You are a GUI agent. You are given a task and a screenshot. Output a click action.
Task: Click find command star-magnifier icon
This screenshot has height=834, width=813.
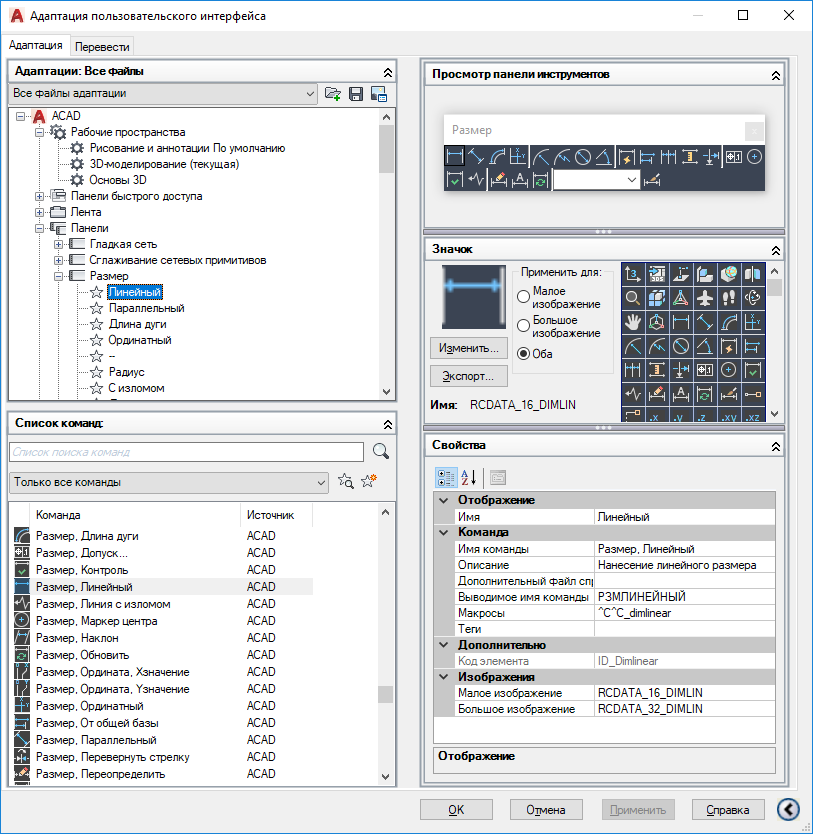(346, 481)
